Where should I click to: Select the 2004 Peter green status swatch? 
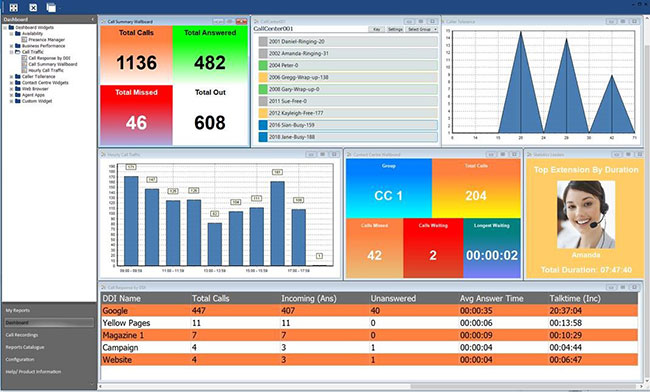point(263,65)
